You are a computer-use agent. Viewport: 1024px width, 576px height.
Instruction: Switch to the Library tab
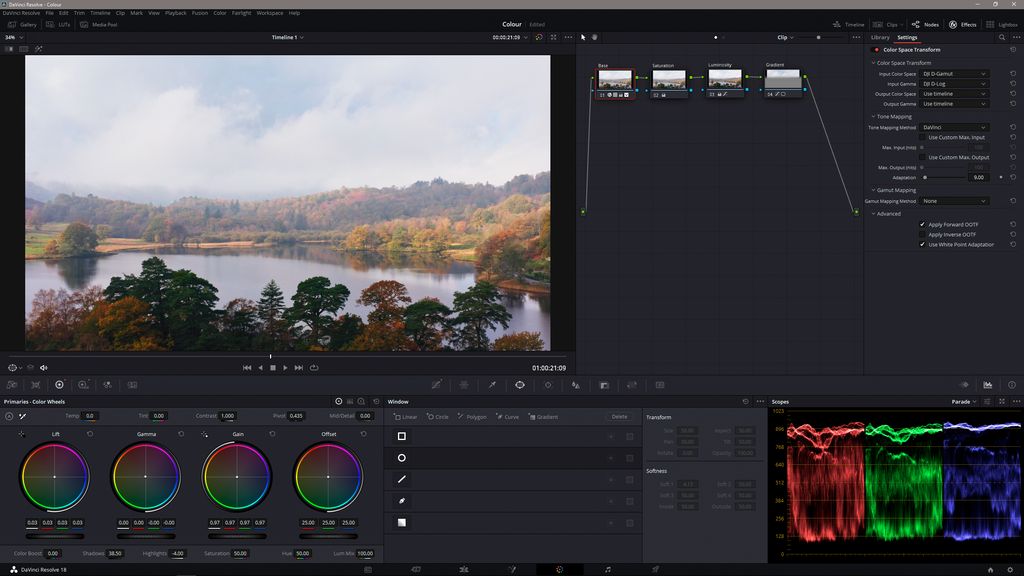[881, 37]
